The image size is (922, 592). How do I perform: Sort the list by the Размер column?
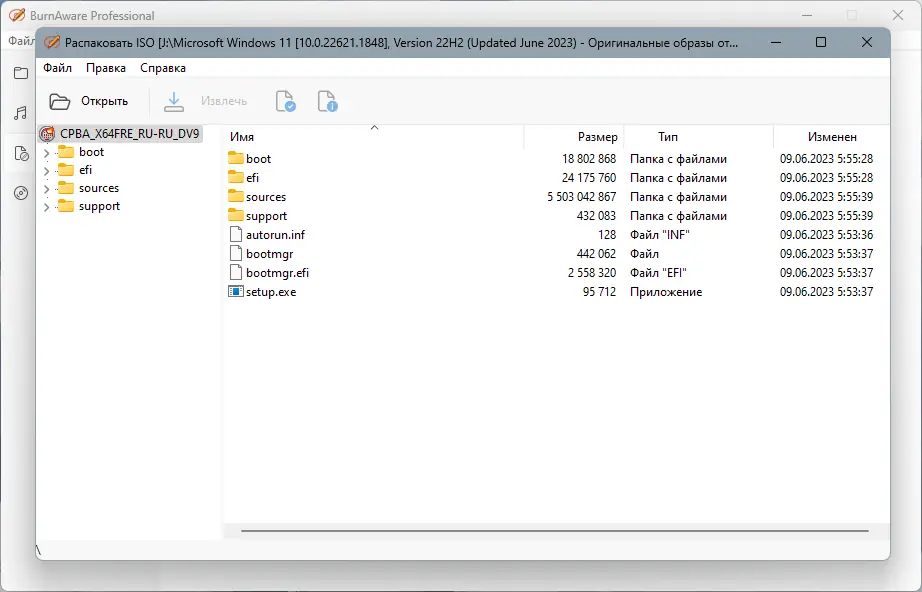click(574, 137)
